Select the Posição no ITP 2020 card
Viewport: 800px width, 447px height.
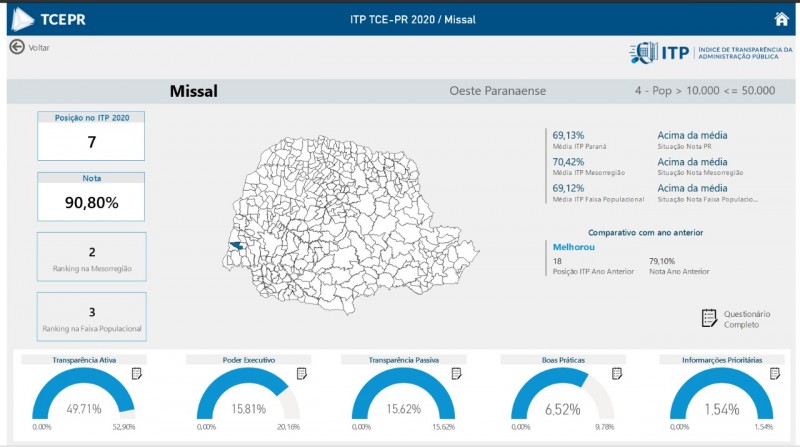click(x=92, y=135)
